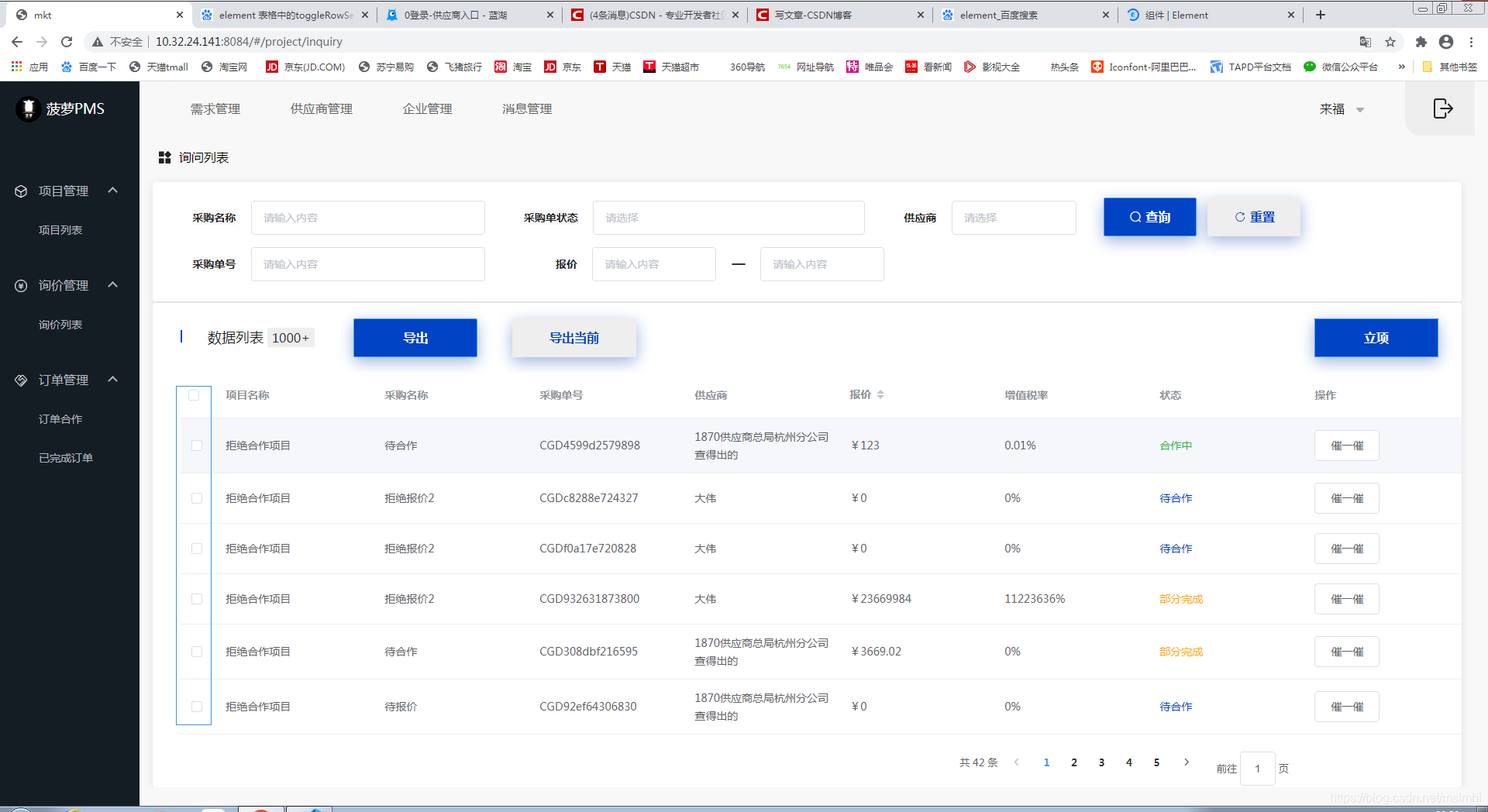
Task: Click the 重置 reset button
Action: pyautogui.click(x=1254, y=217)
